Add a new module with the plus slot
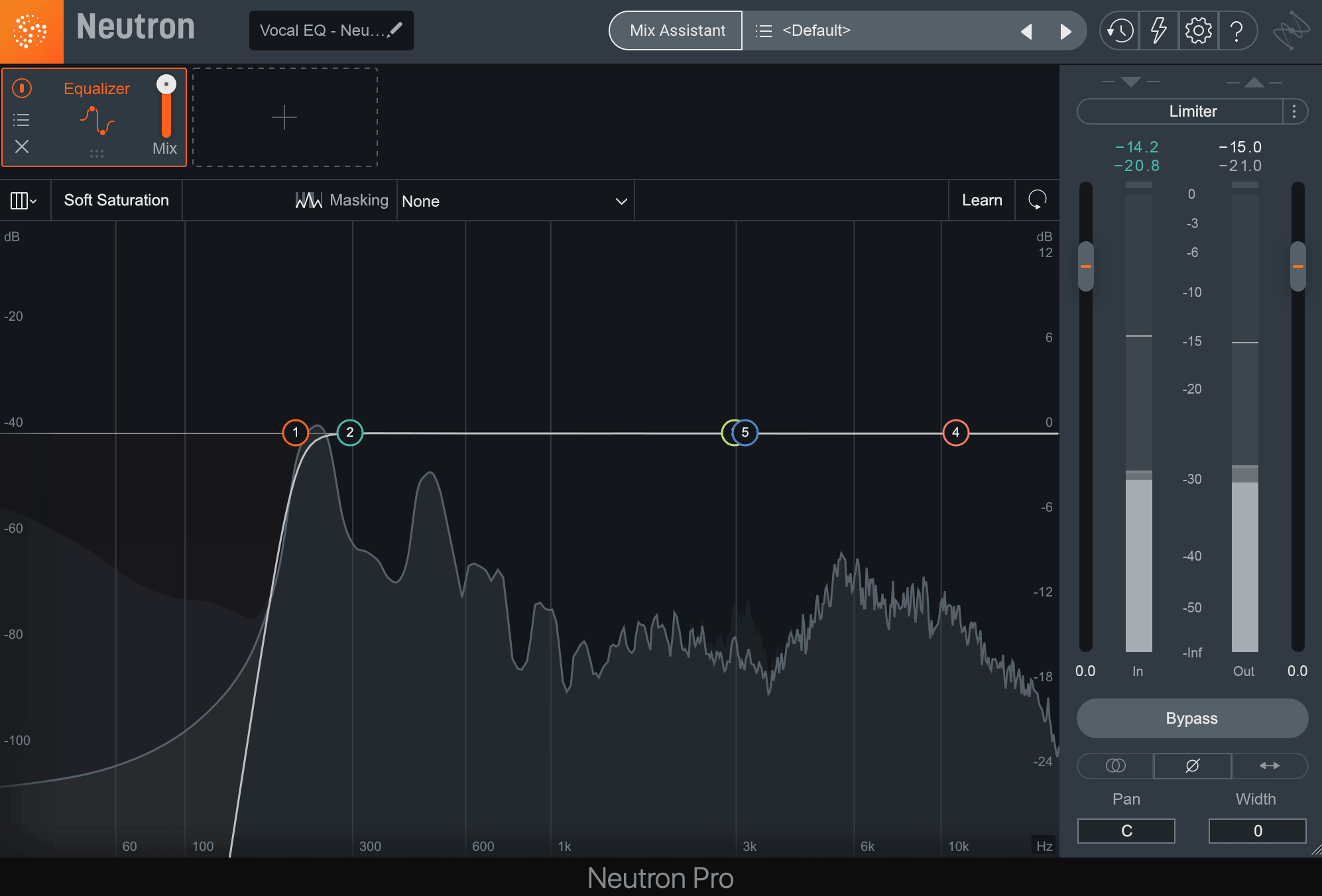This screenshot has height=896, width=1322. (285, 117)
